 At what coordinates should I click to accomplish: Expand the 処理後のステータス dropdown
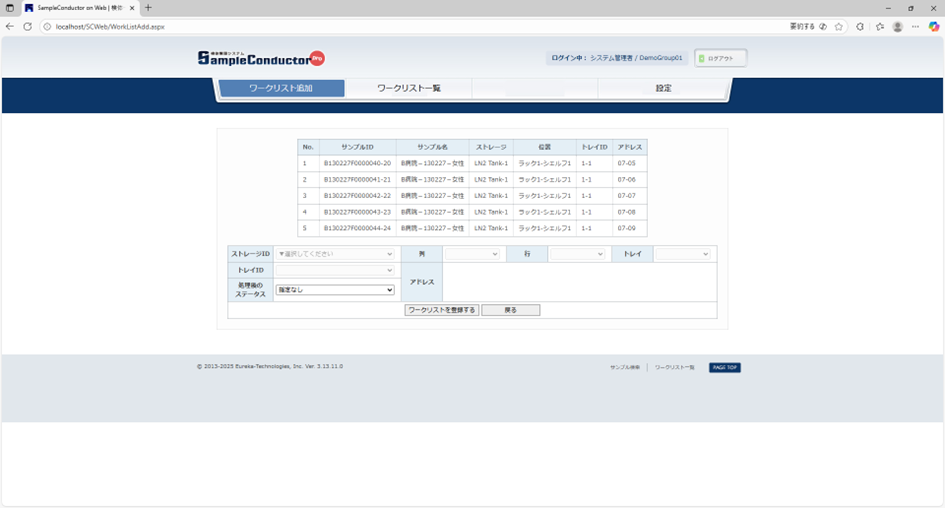click(x=335, y=290)
